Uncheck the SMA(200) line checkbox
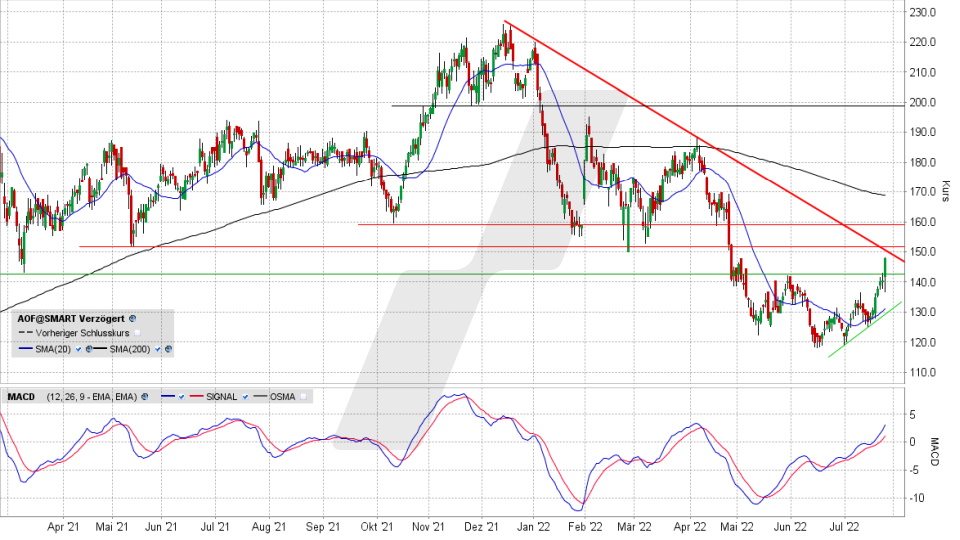 pos(157,349)
